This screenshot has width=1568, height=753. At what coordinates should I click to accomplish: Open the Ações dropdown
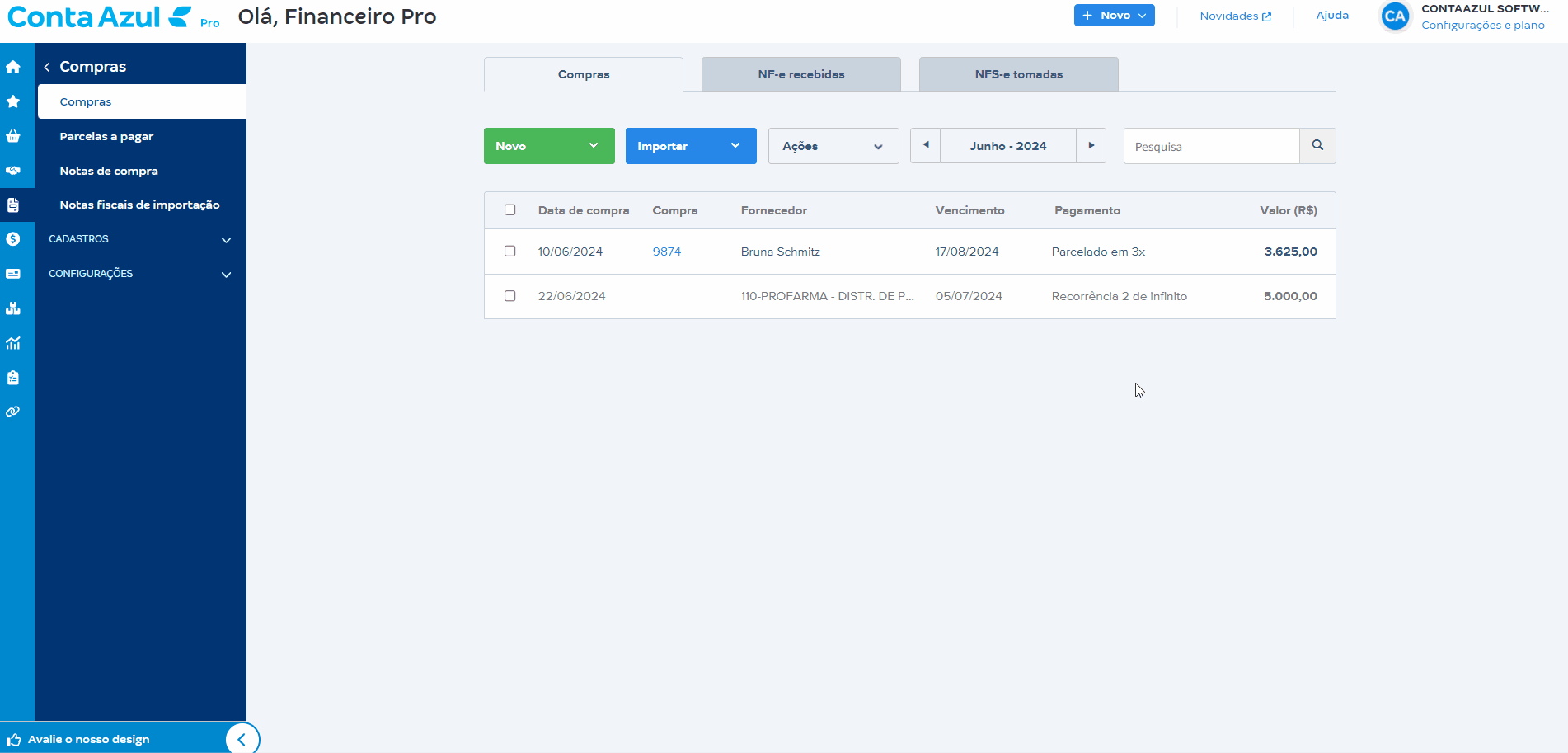click(833, 146)
